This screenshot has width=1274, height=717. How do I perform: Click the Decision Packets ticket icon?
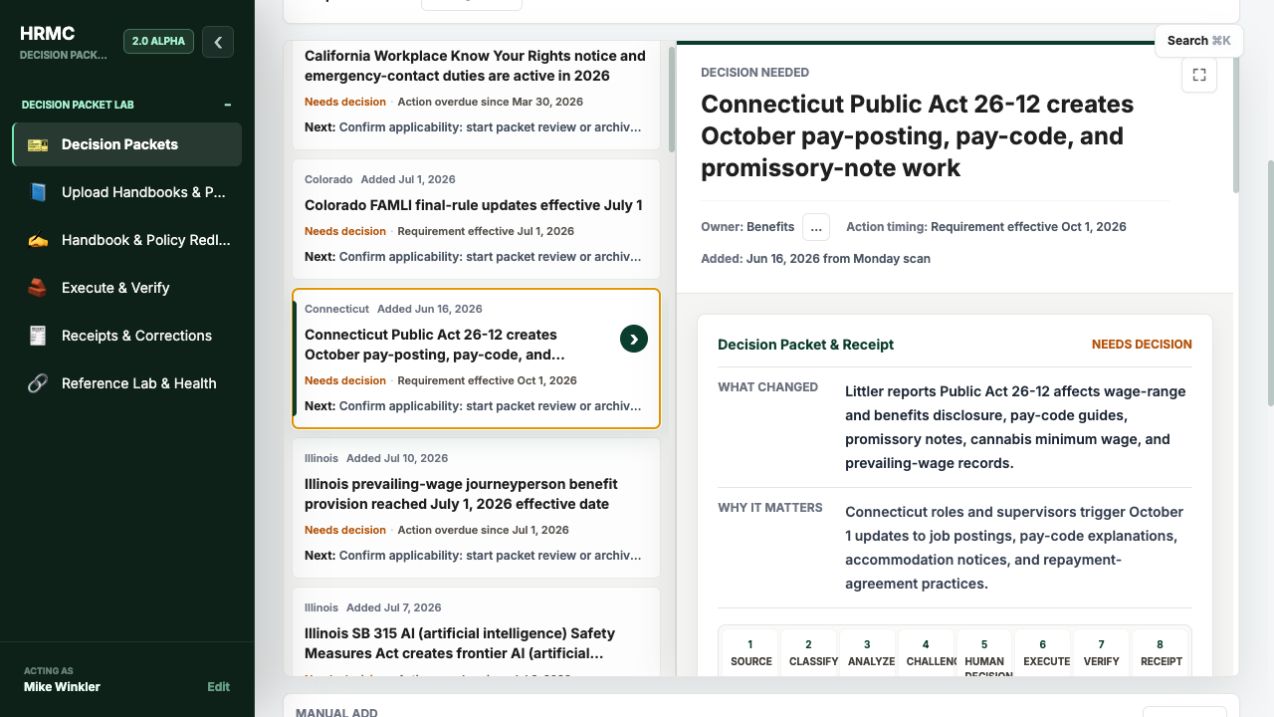click(38, 144)
